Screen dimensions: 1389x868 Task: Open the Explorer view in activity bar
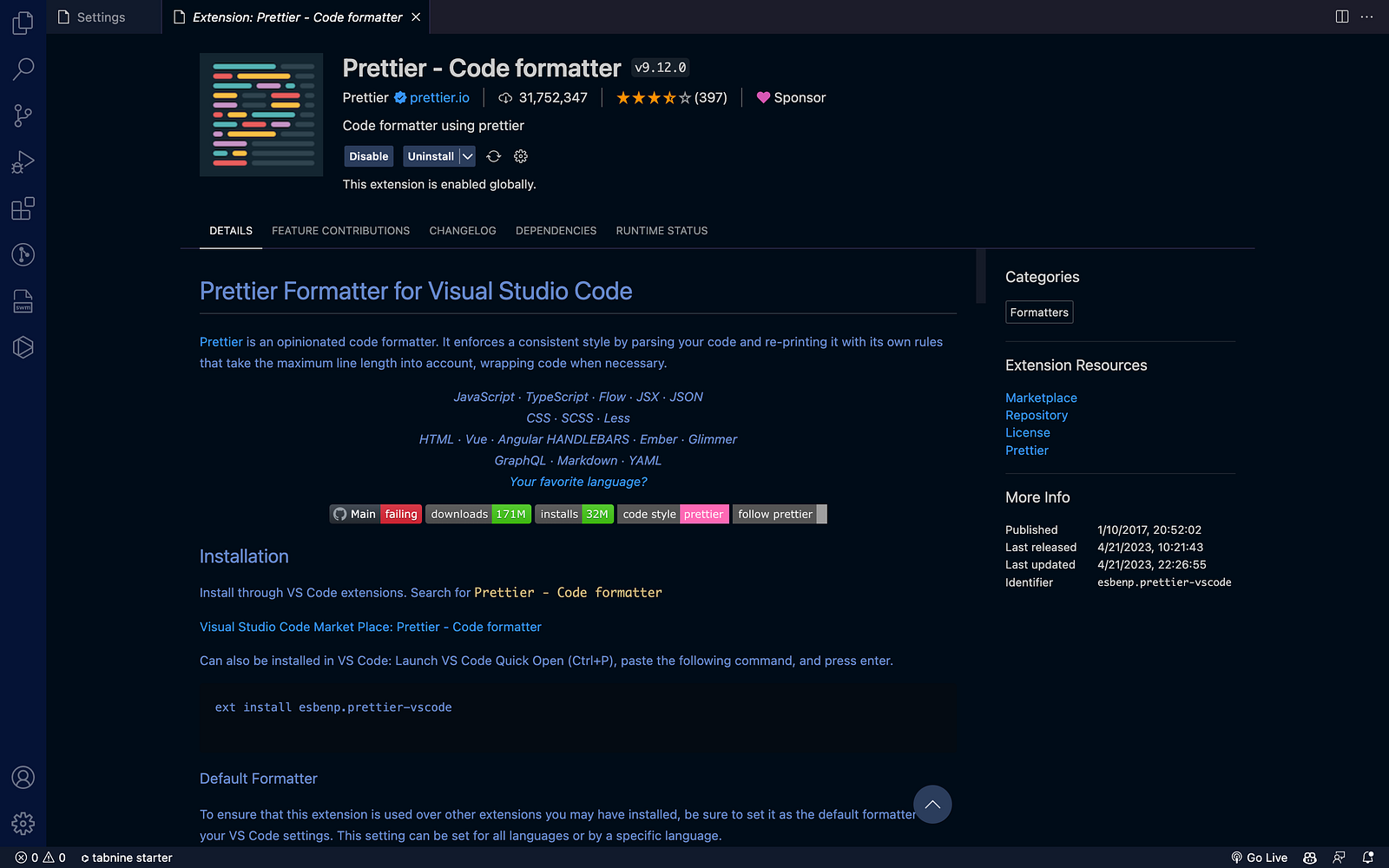point(23,23)
